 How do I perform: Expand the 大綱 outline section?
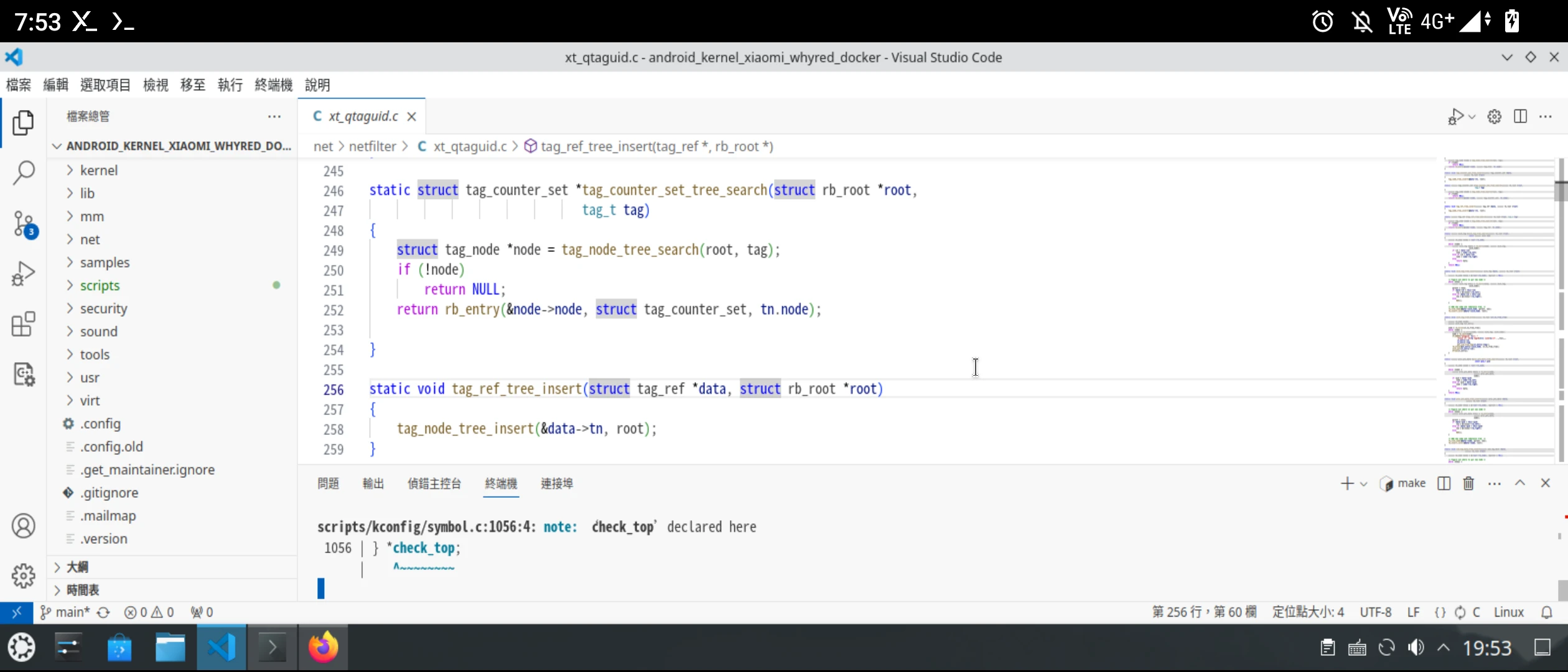coord(77,567)
